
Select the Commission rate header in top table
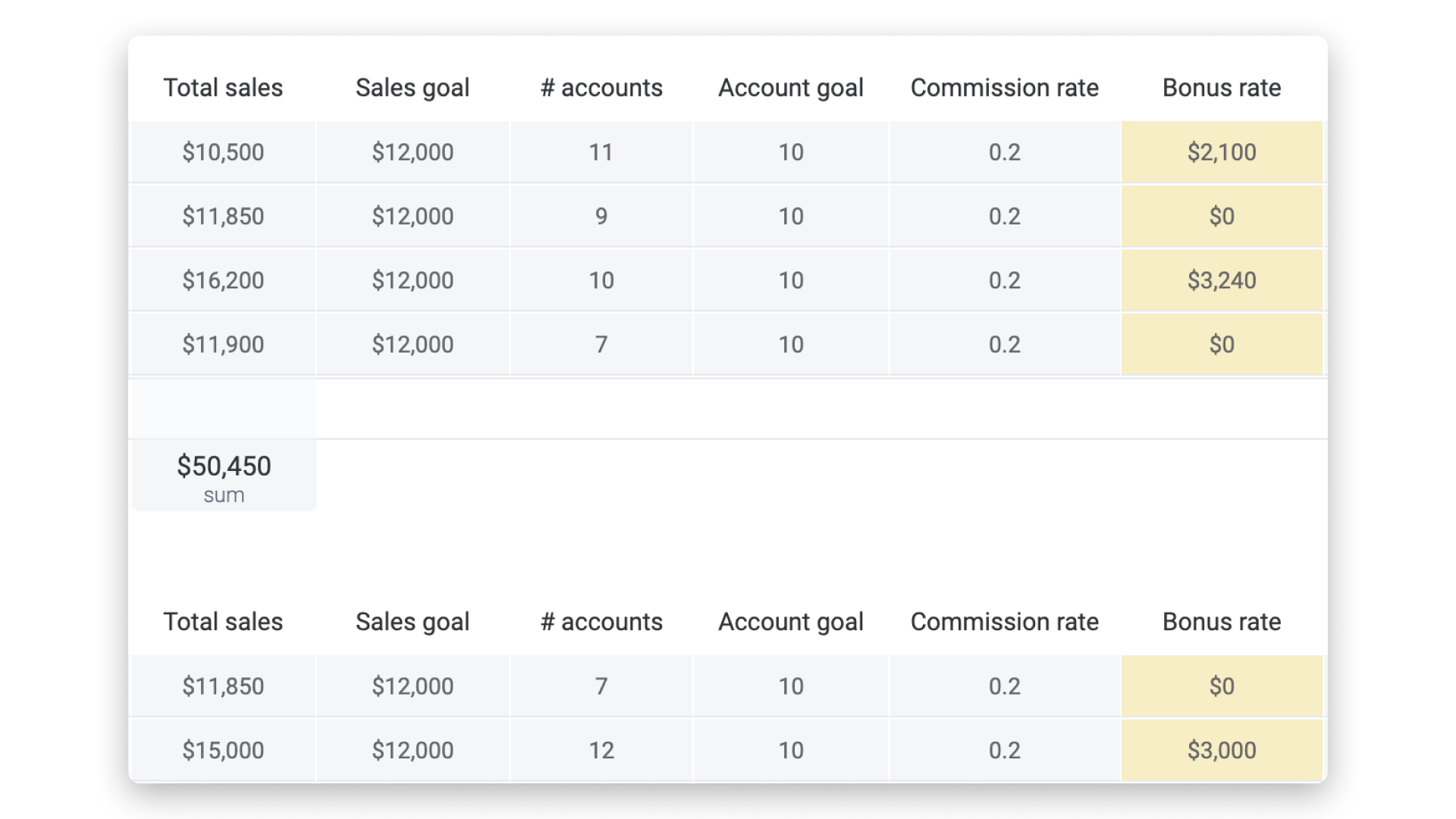pyautogui.click(x=1004, y=88)
